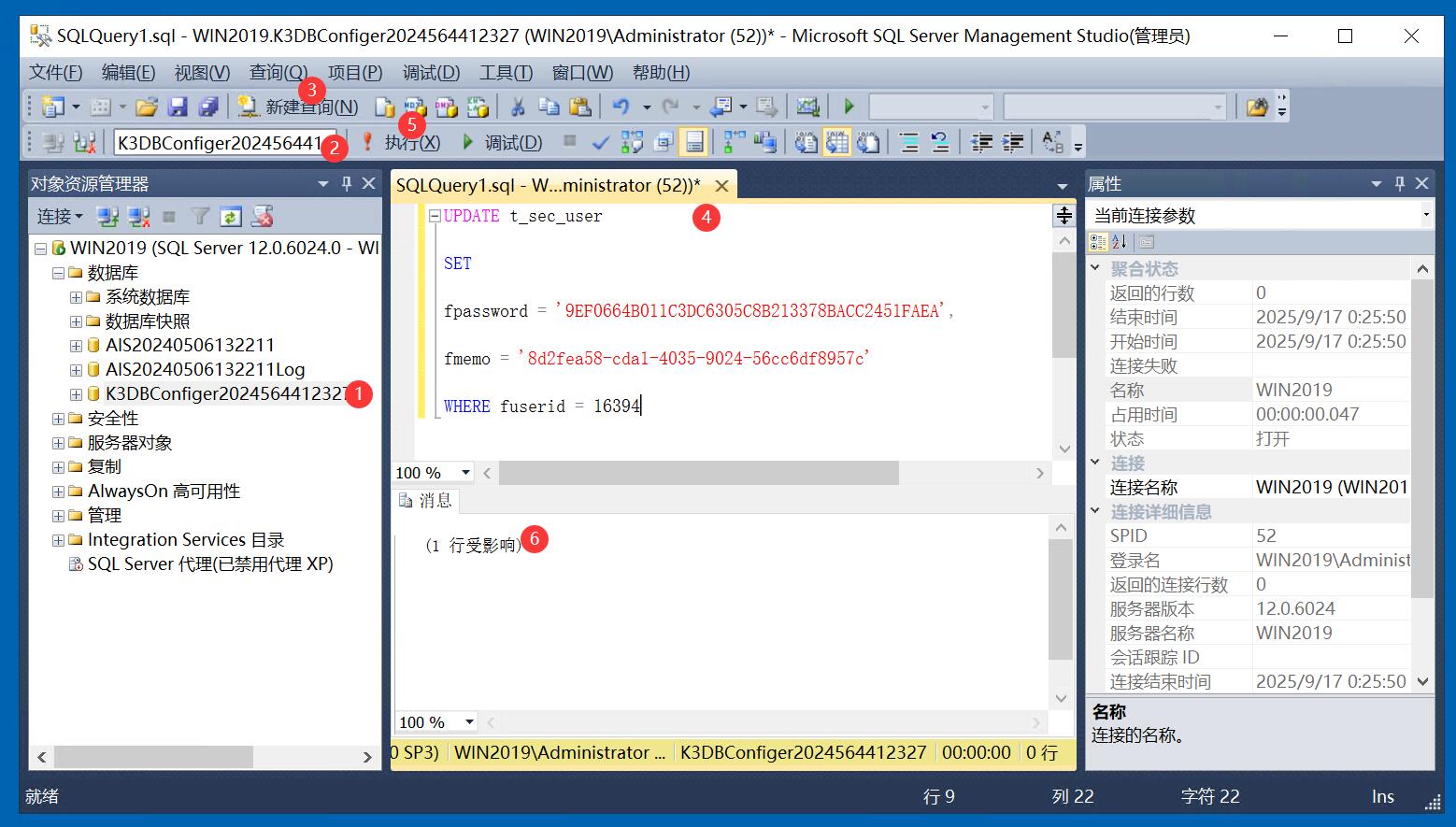Click the Cut scissors icon
Viewport: 1456px width, 827px height.
(x=517, y=107)
